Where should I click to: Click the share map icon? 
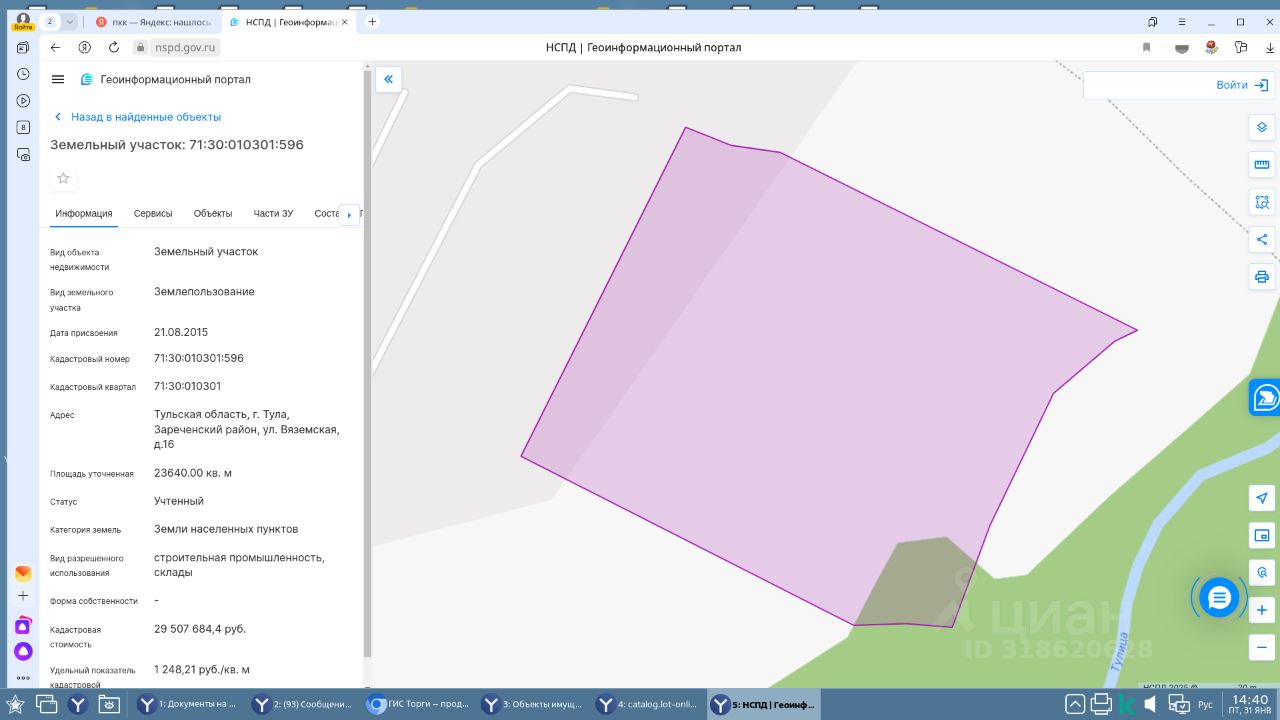(x=1262, y=240)
